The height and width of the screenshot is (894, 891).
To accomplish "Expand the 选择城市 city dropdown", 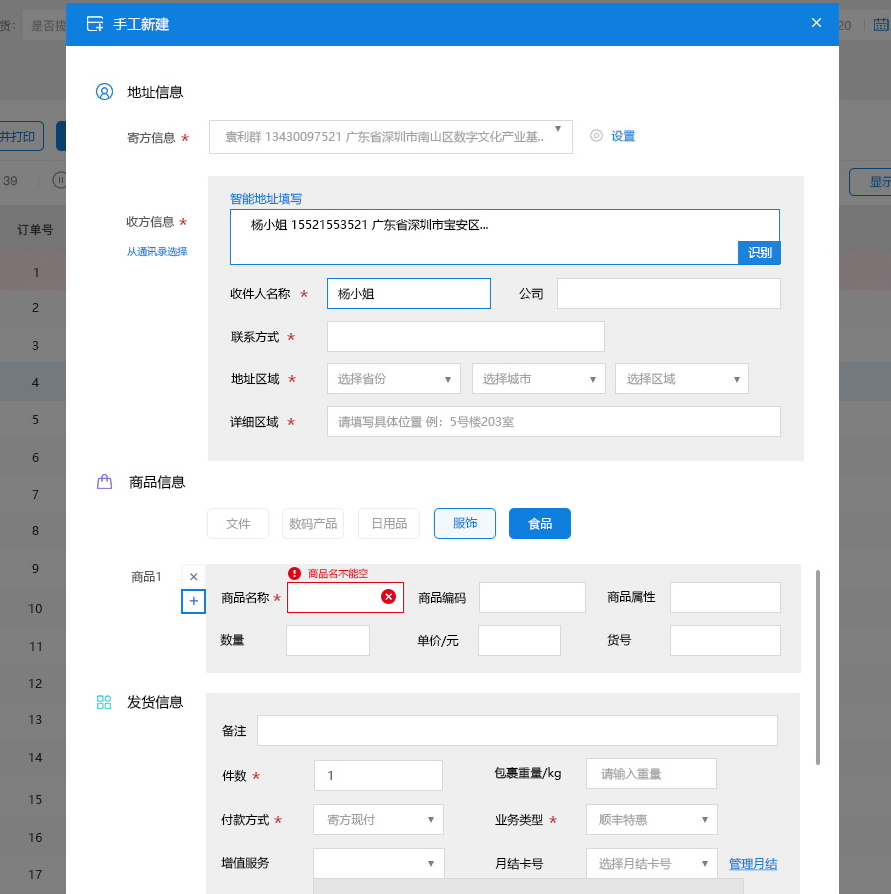I will [x=539, y=379].
